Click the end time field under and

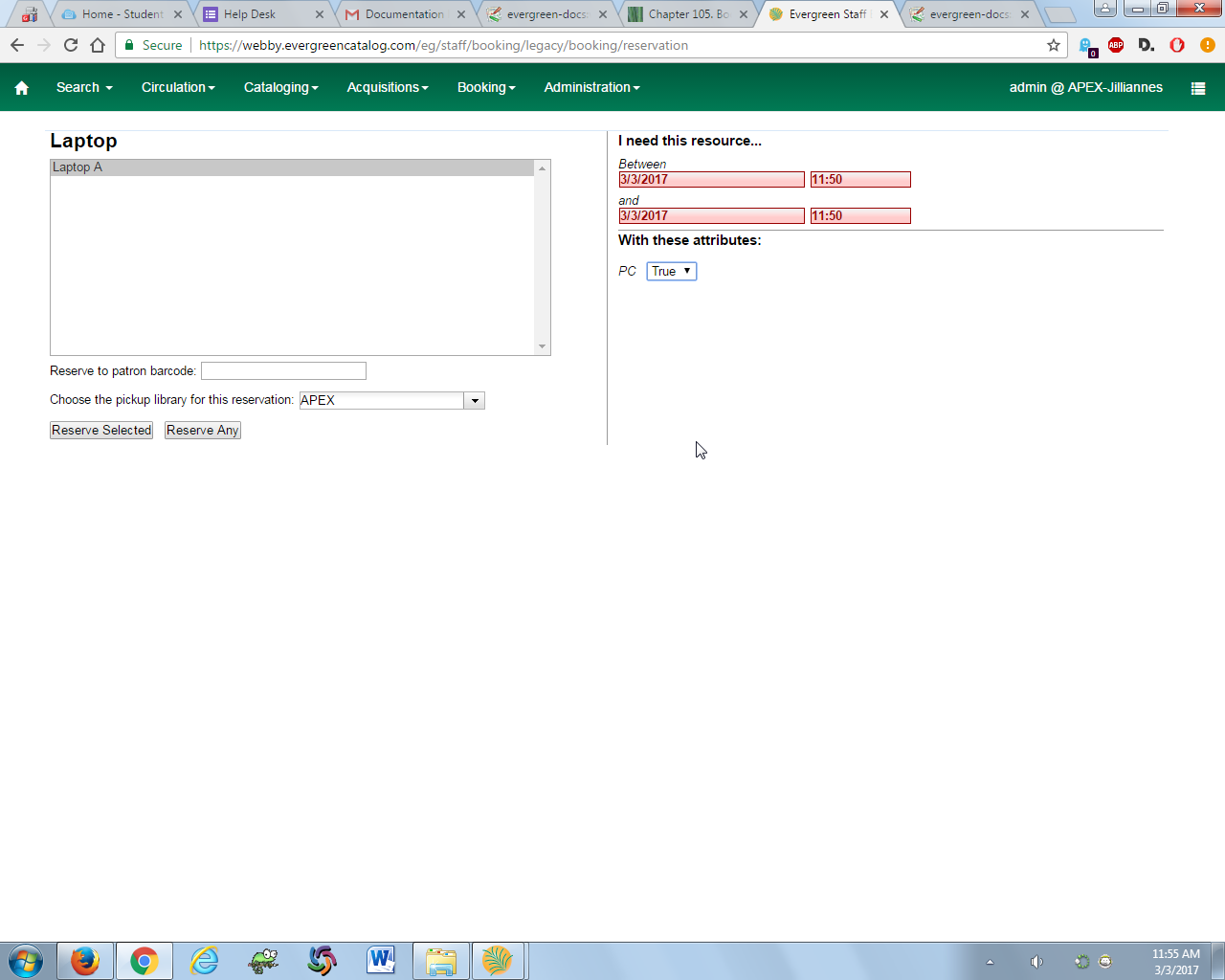coord(860,216)
